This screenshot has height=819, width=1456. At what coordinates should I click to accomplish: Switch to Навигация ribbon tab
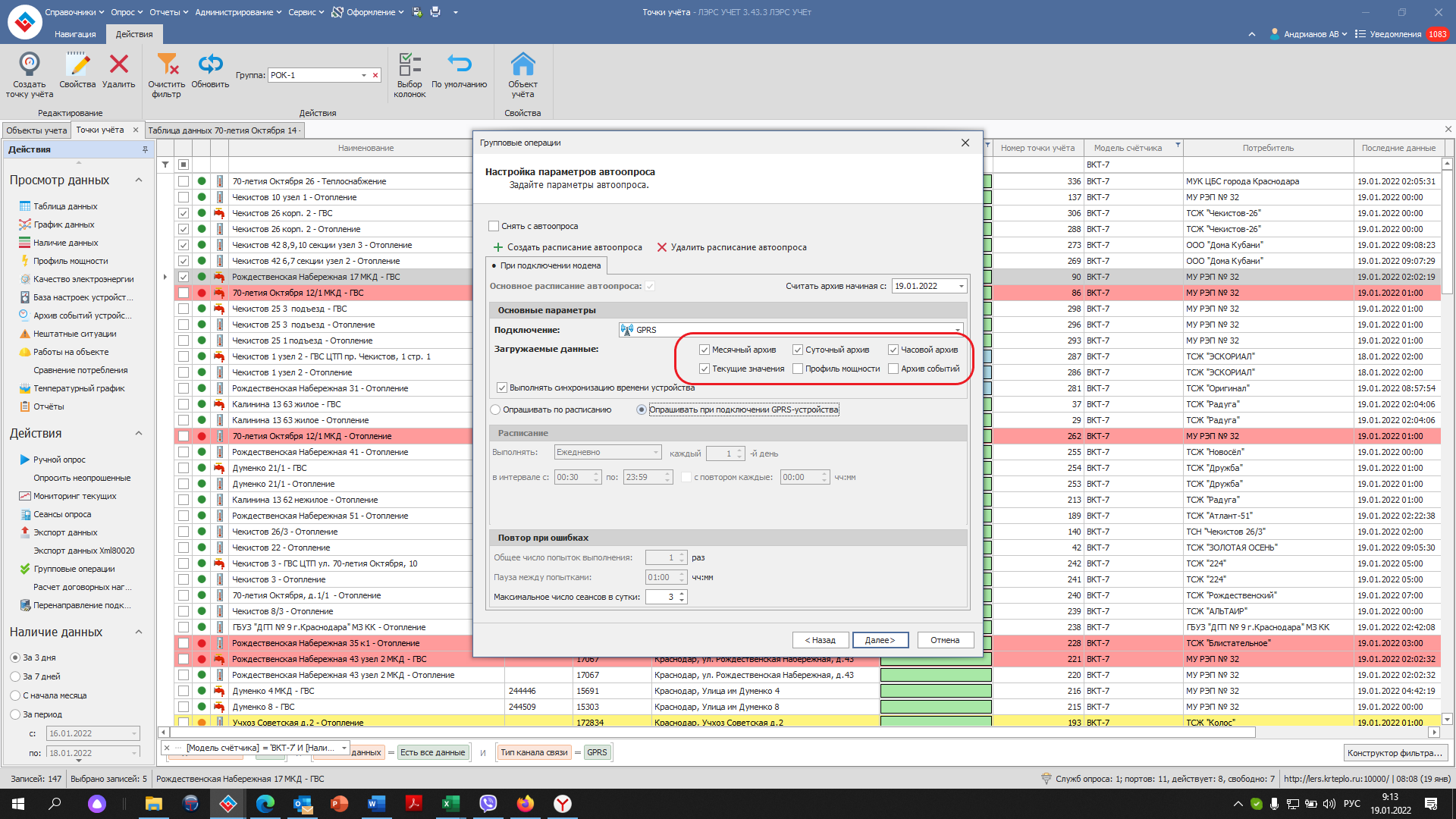click(75, 34)
